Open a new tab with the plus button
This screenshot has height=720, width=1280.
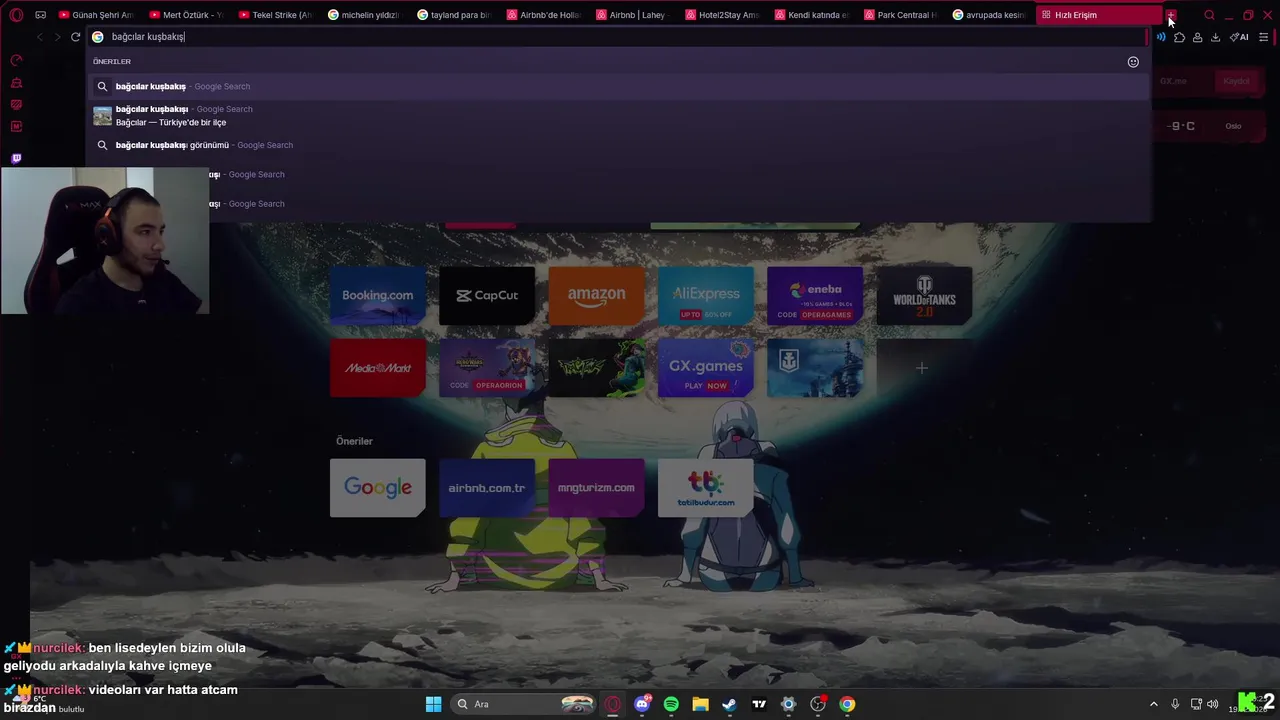coord(1171,15)
